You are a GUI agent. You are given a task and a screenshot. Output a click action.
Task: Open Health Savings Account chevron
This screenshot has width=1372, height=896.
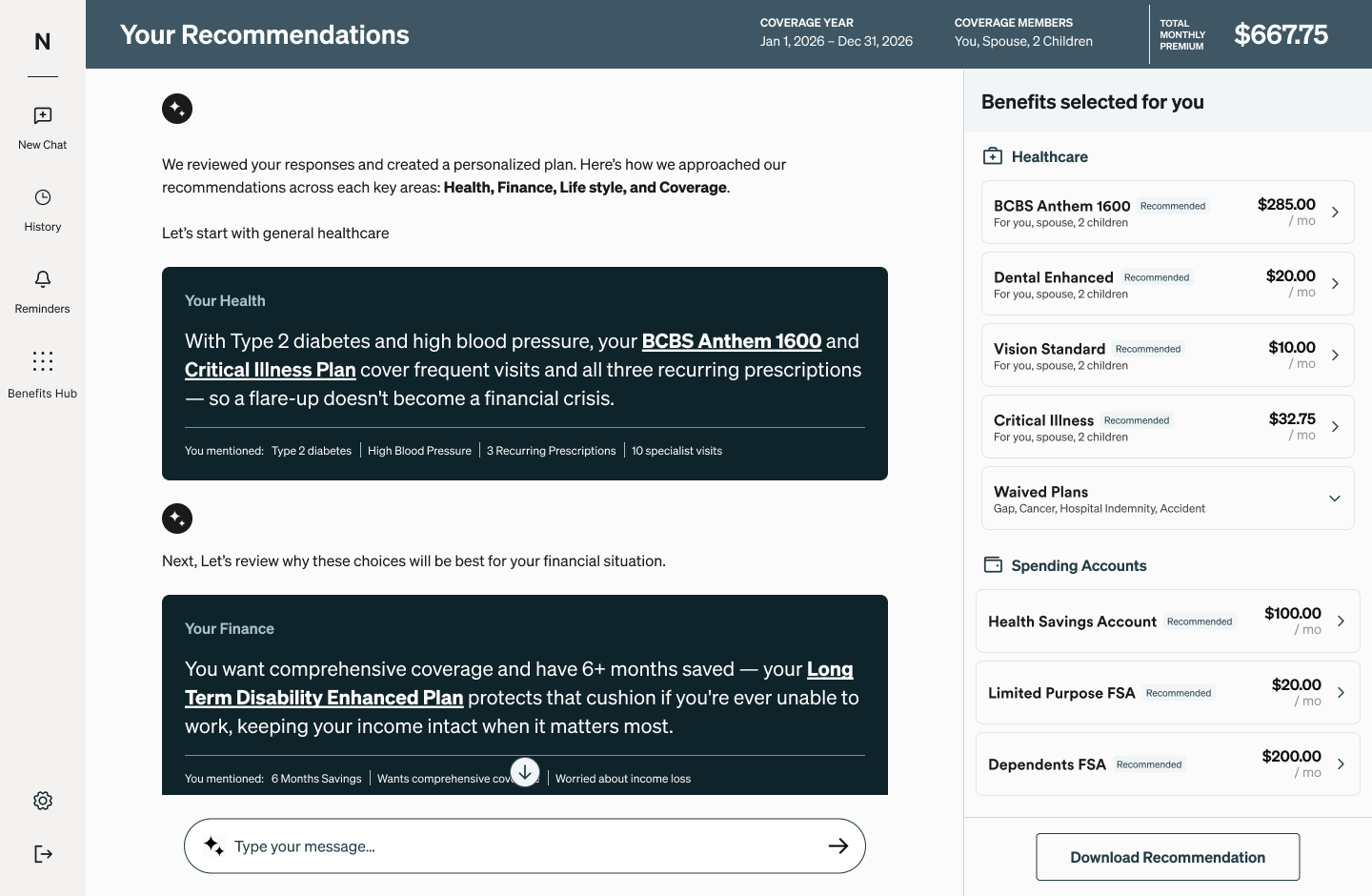coord(1341,621)
